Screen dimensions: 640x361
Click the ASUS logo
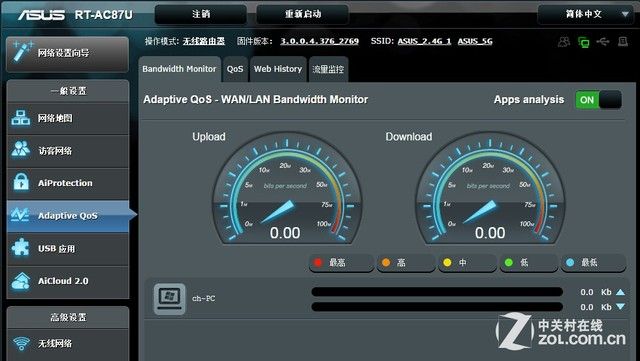tap(41, 15)
